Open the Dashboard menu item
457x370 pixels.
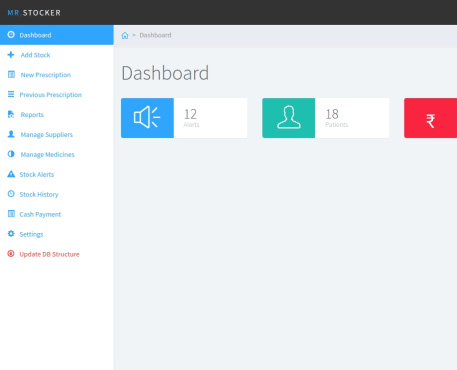click(x=57, y=35)
